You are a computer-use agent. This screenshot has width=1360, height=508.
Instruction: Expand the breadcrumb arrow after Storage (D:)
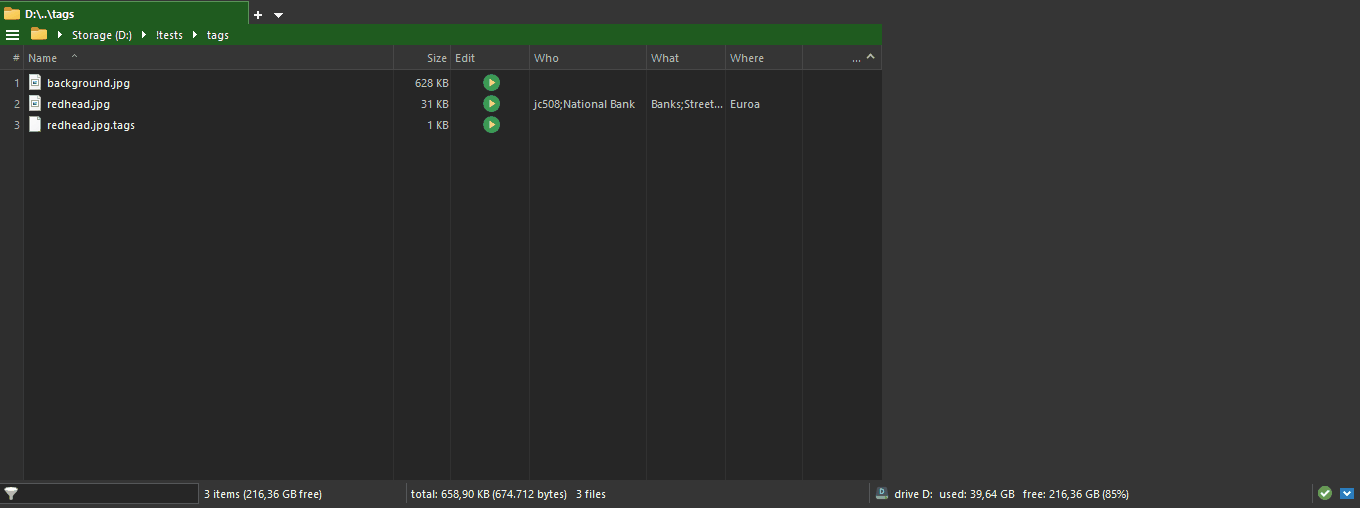(x=144, y=35)
